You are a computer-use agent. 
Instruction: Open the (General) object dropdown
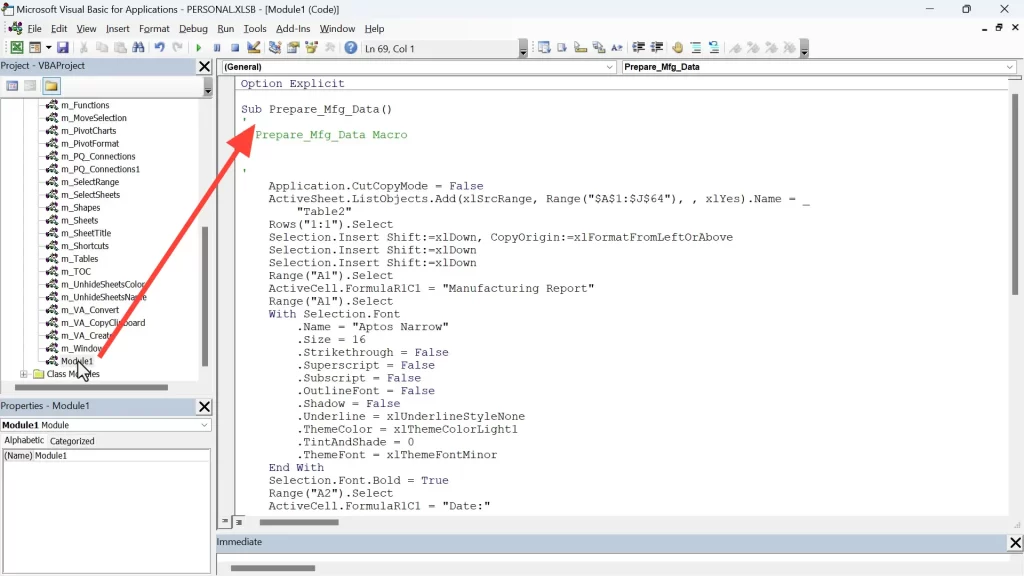pyautogui.click(x=610, y=67)
